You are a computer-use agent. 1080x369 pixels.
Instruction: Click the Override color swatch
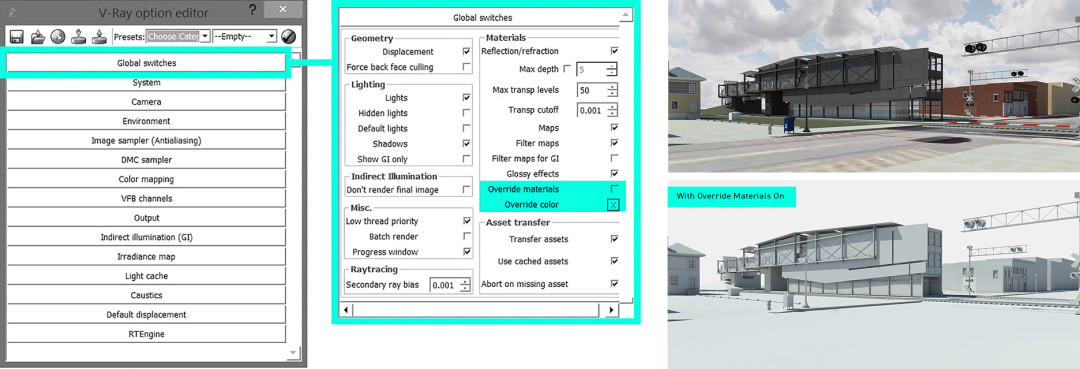point(613,204)
